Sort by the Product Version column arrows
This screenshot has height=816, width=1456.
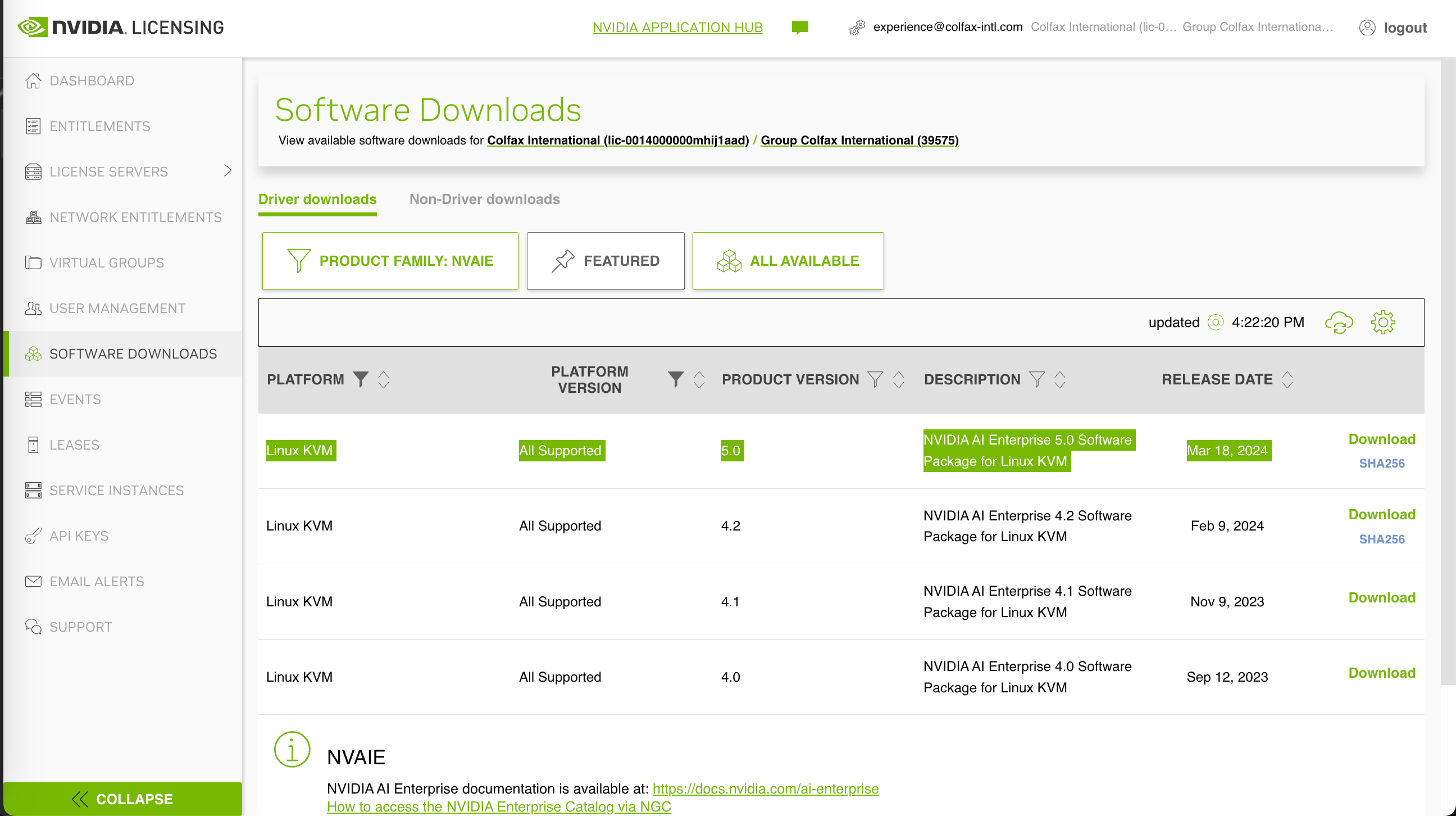899,379
